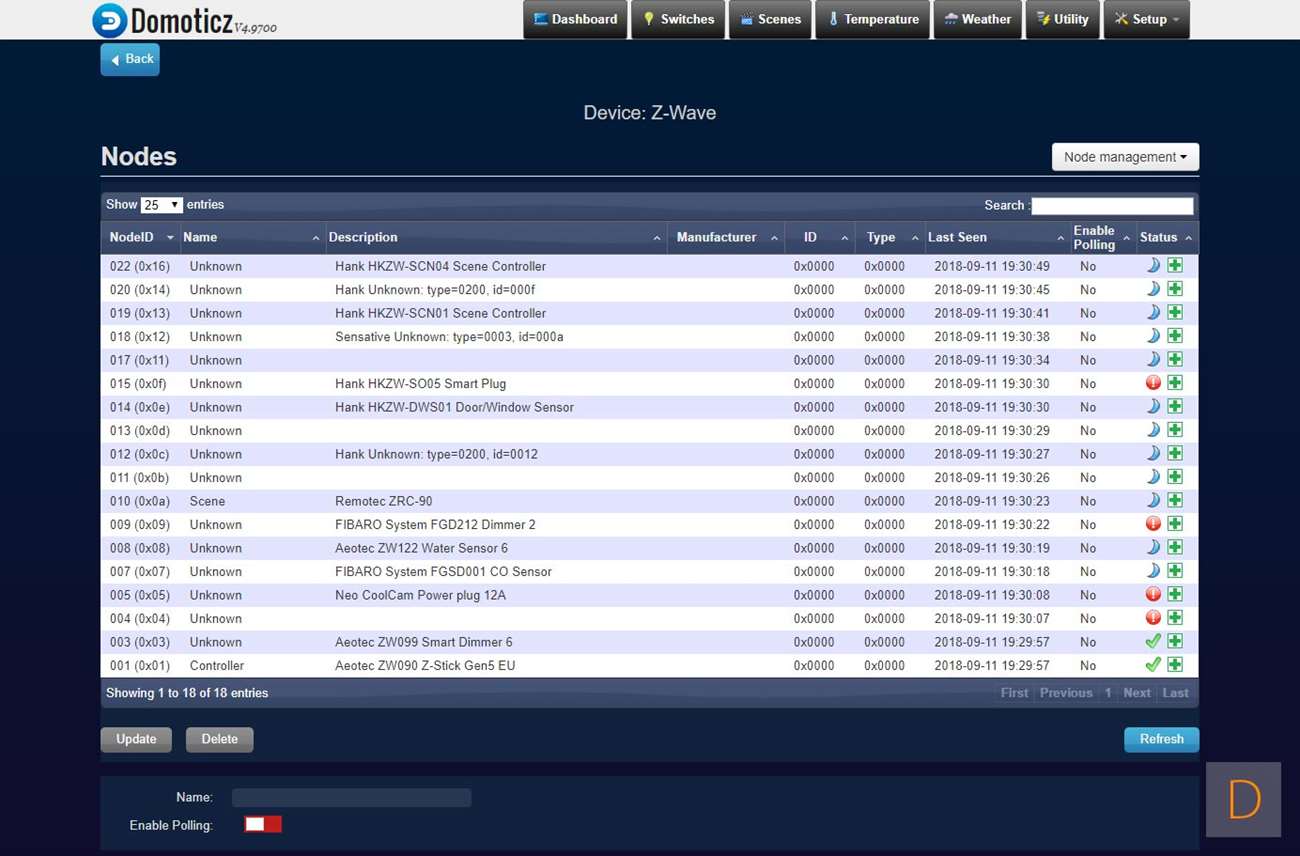
Task: Click the Search input field
Action: [x=1112, y=206]
